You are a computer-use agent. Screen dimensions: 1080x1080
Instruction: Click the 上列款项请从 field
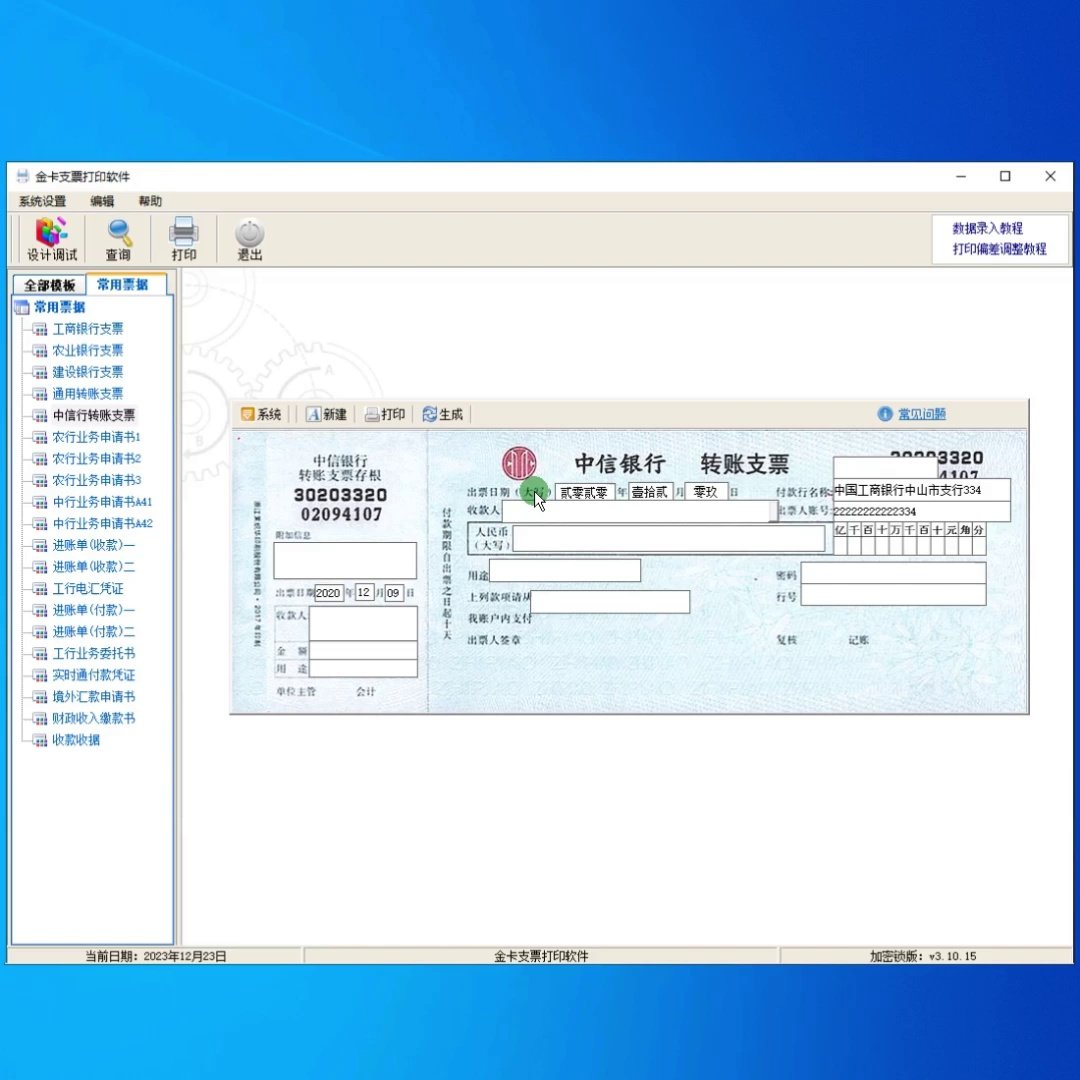(x=610, y=601)
